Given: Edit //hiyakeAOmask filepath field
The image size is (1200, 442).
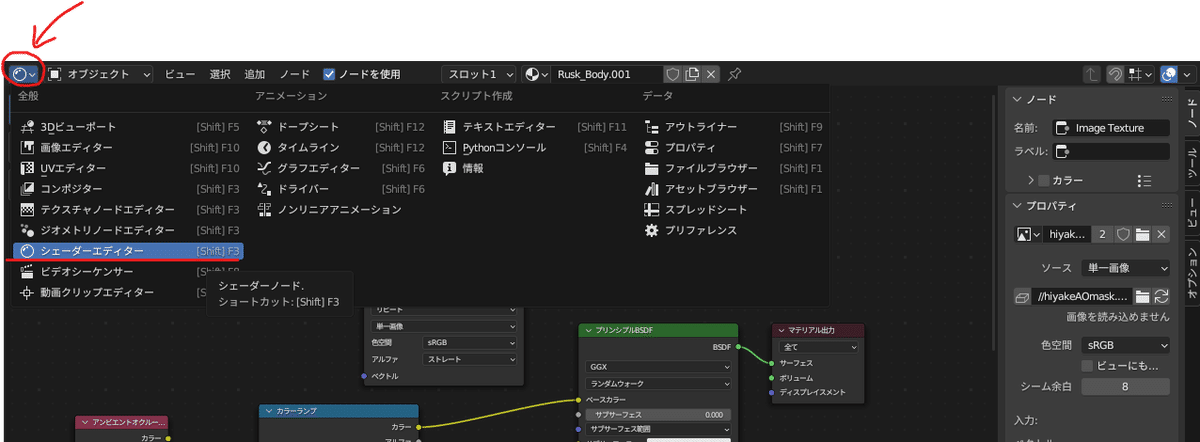Looking at the screenshot, I should (x=1083, y=297).
